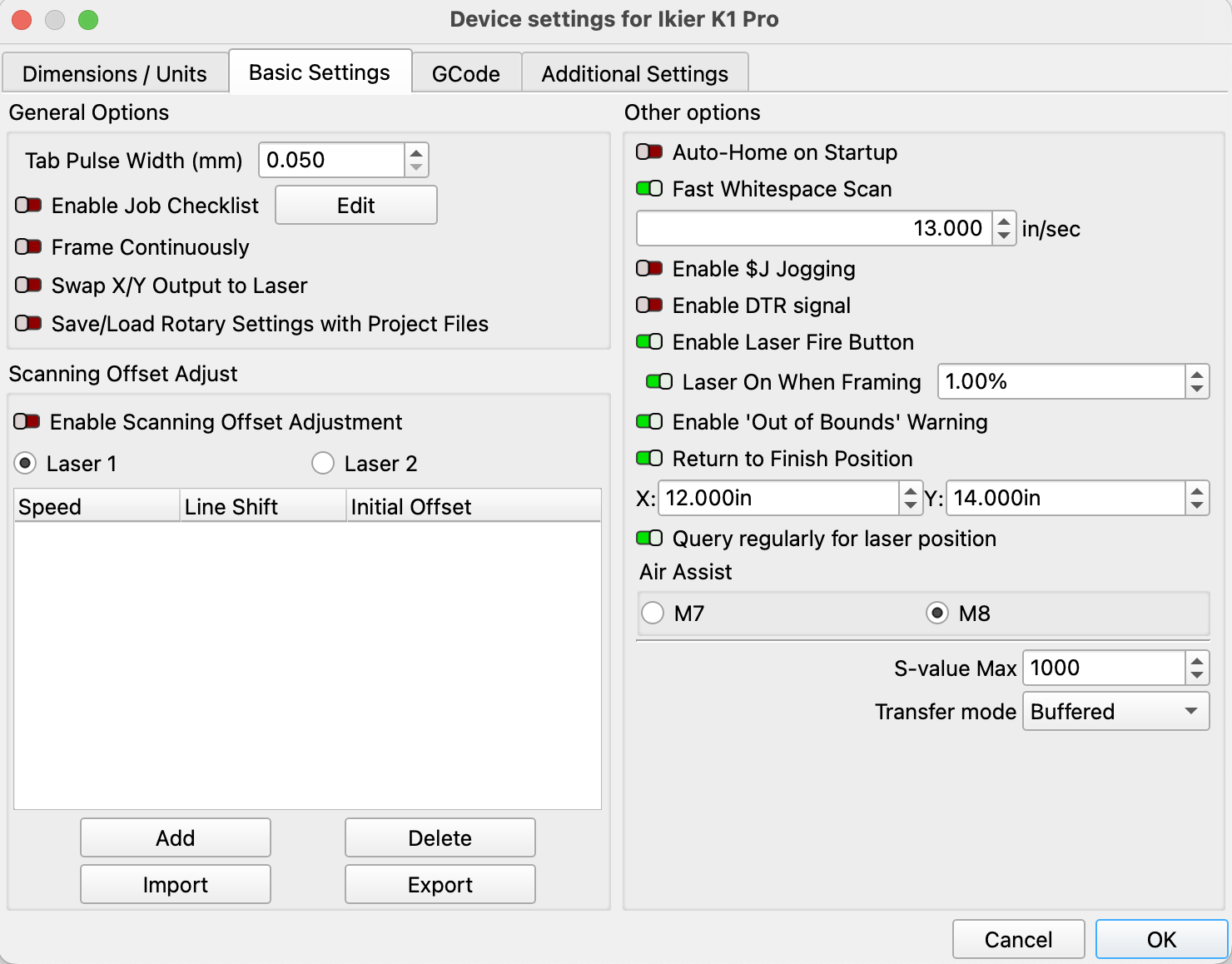Click the Edit checklist button
Image resolution: width=1232 pixels, height=964 pixels.
coord(355,206)
